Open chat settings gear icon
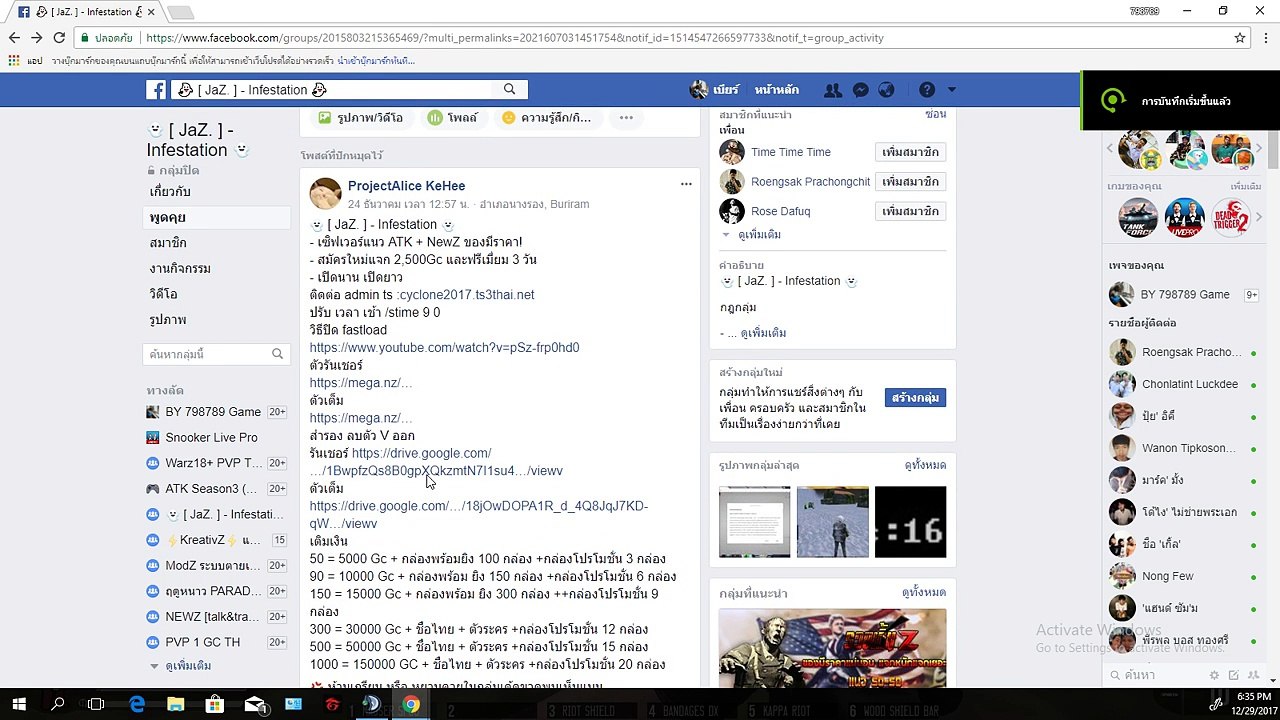Image resolution: width=1280 pixels, height=720 pixels. point(1214,675)
